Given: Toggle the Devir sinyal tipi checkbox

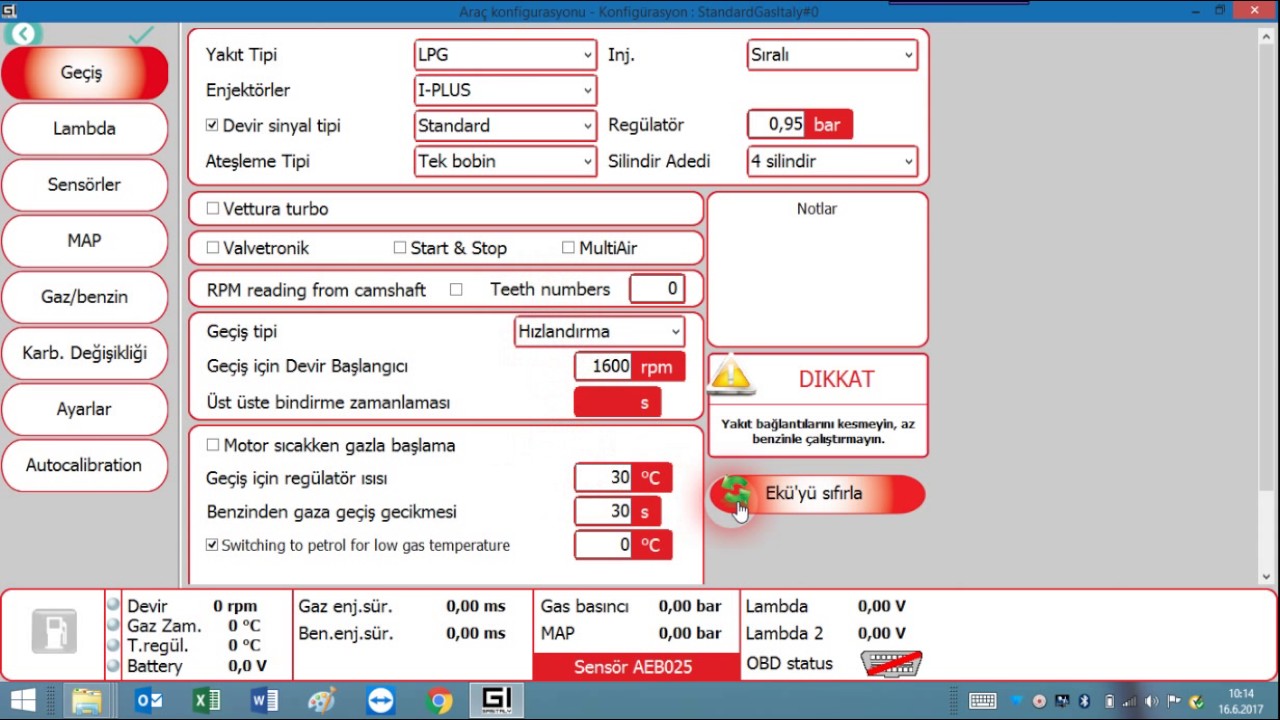Looking at the screenshot, I should click(212, 126).
